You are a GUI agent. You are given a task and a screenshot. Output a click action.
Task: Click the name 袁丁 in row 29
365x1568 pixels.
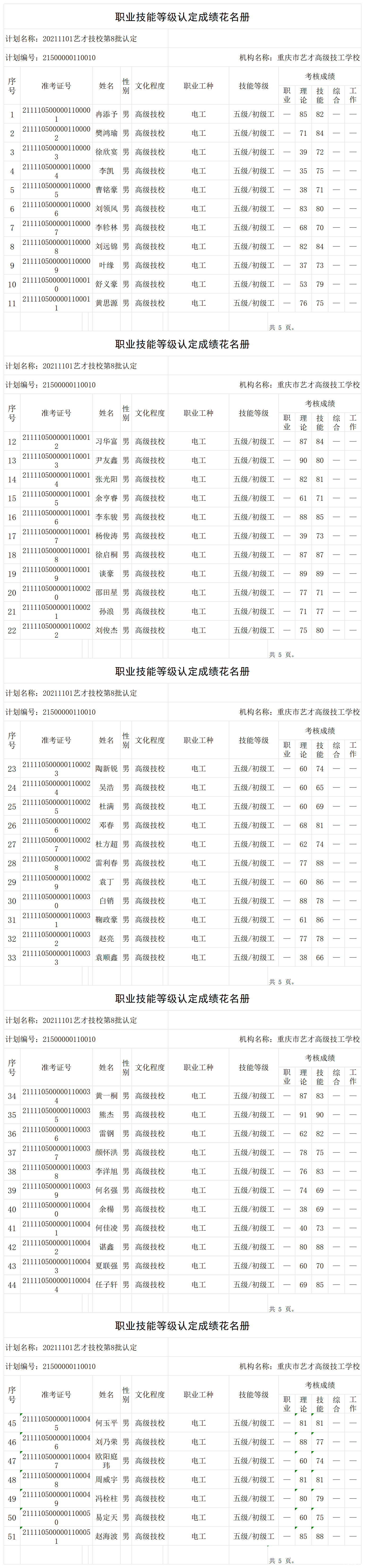pos(106,882)
